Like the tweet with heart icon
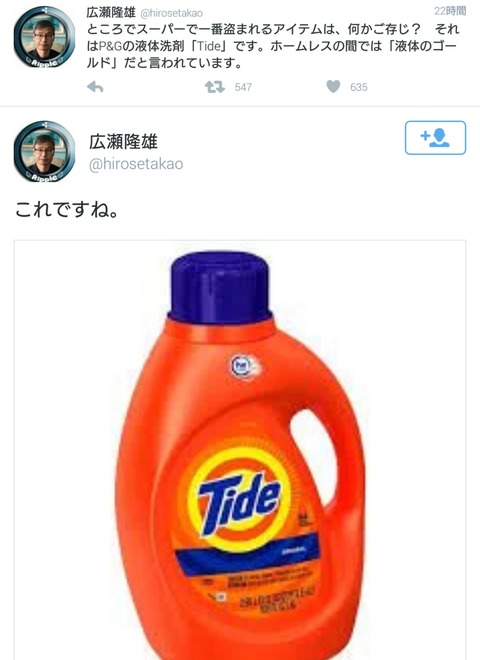This screenshot has width=480, height=660. pos(333,87)
